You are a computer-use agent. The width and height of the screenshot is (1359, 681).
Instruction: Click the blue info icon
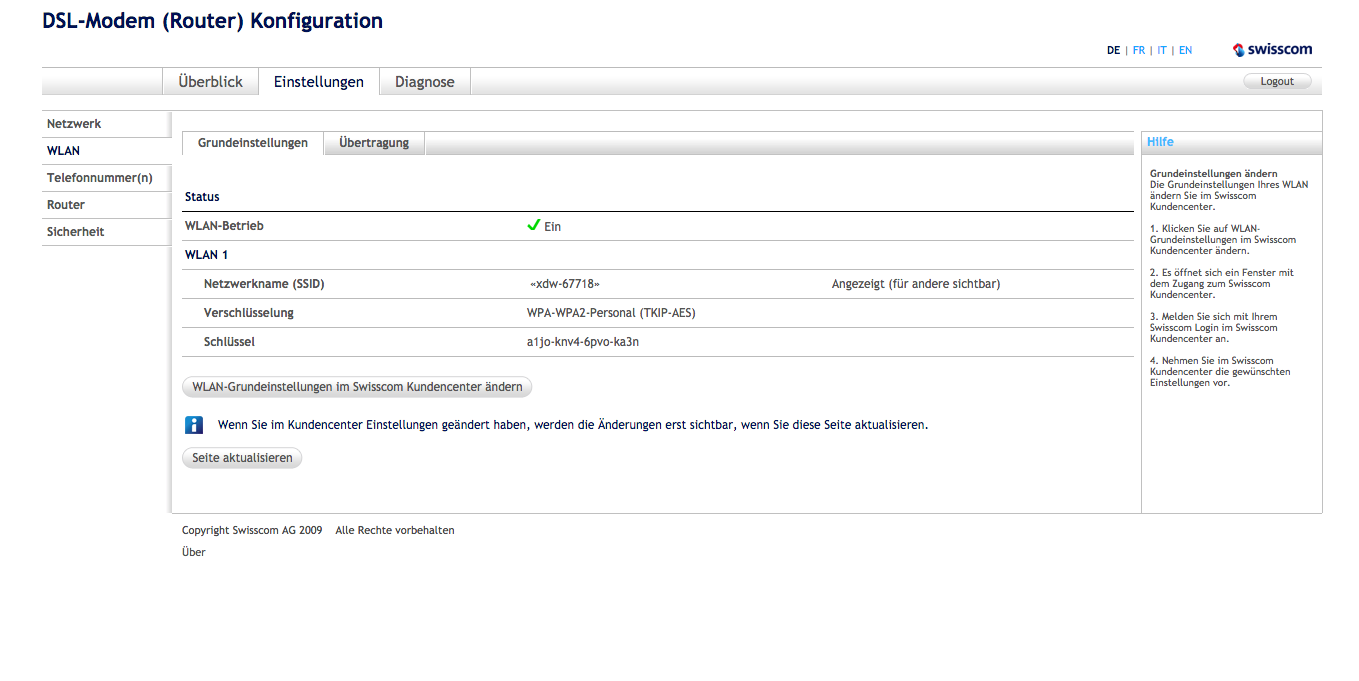coord(194,425)
